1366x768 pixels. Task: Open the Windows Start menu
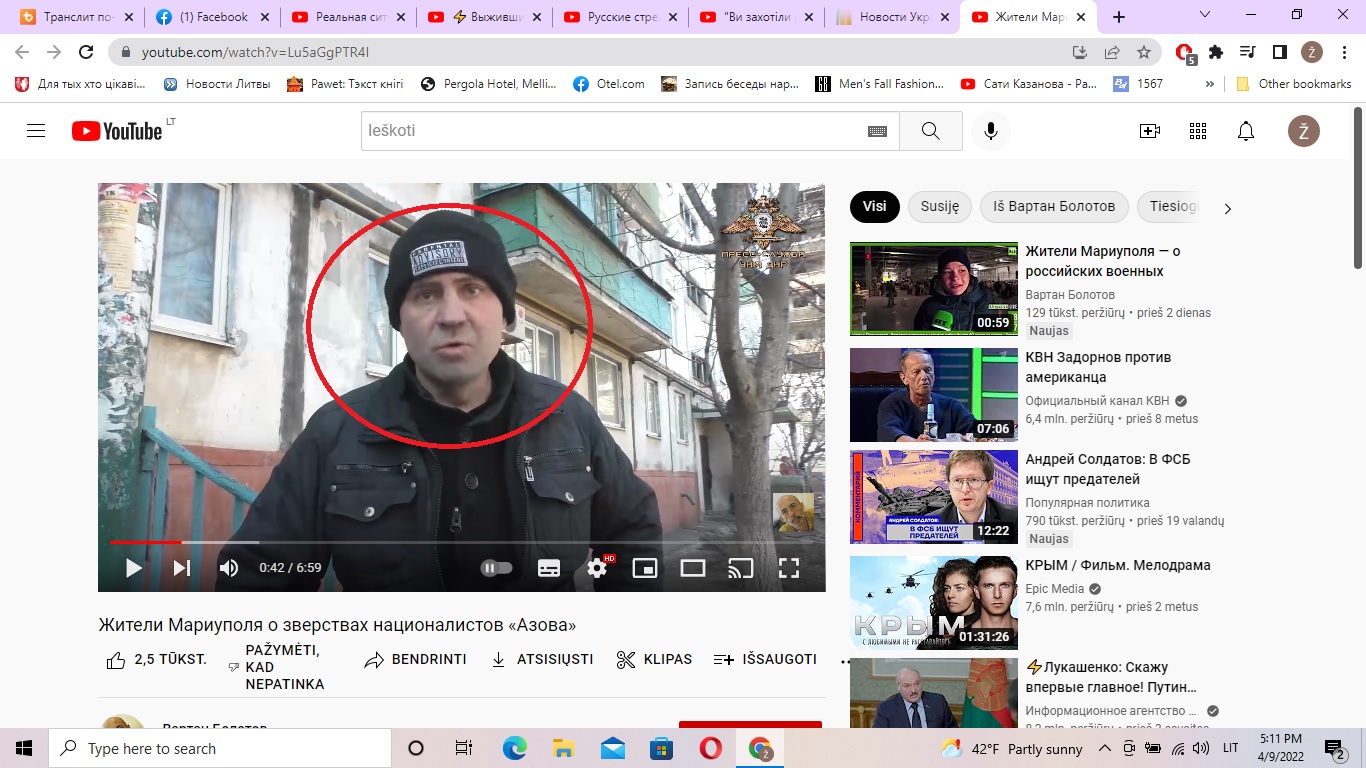point(24,748)
